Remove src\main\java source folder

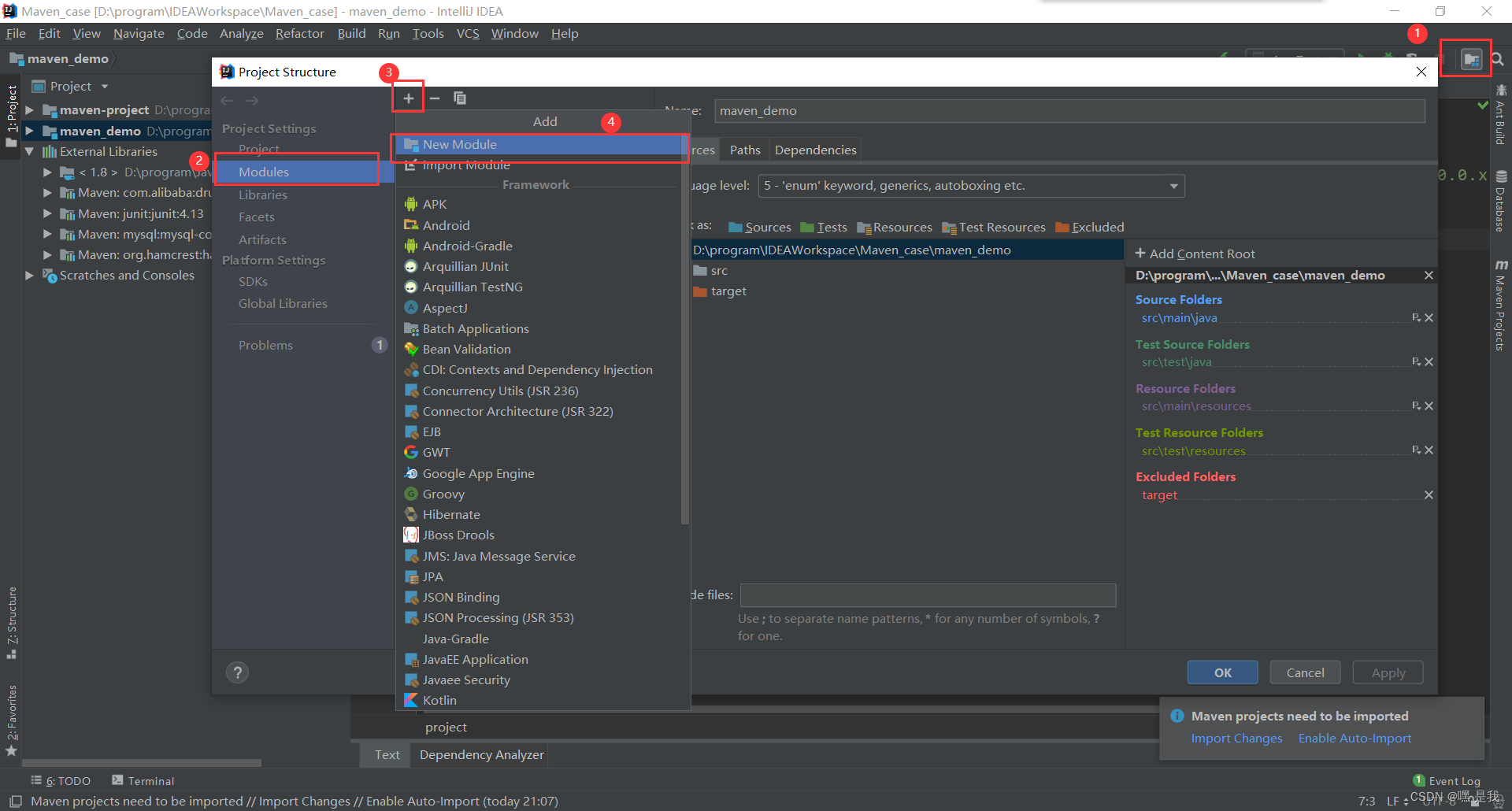point(1429,318)
